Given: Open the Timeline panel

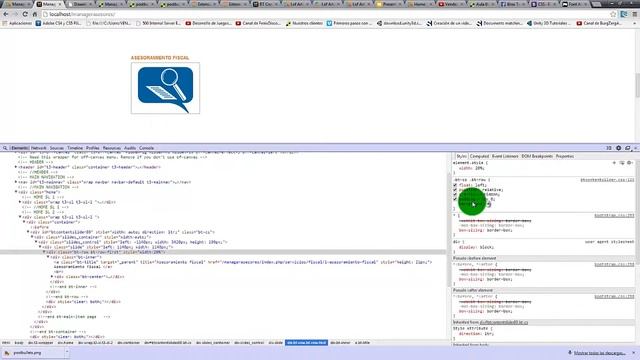Looking at the screenshot, I should tap(75, 148).
